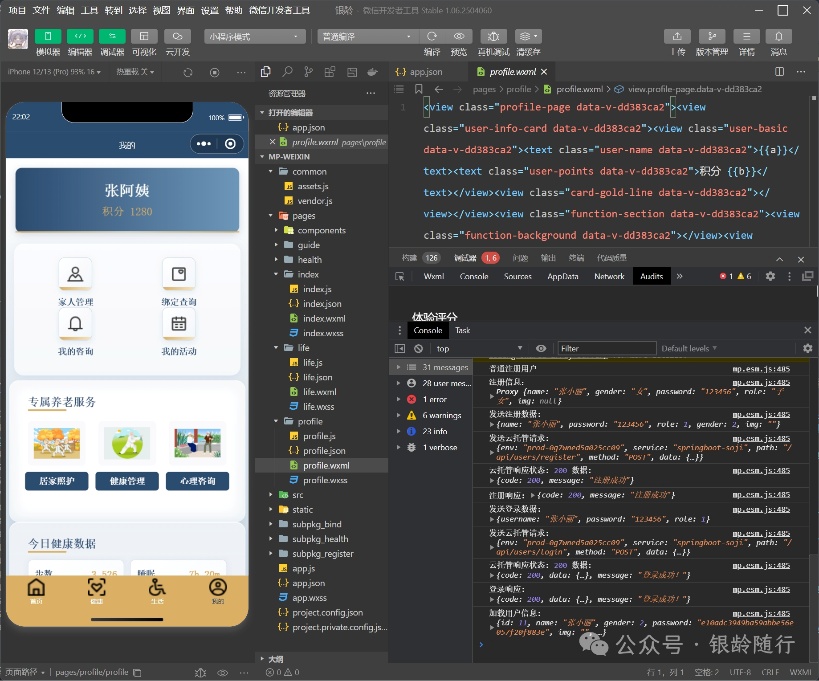Image resolution: width=819 pixels, height=681 pixels.
Task: Click the search icon in the explorer sidebar
Action: point(287,72)
